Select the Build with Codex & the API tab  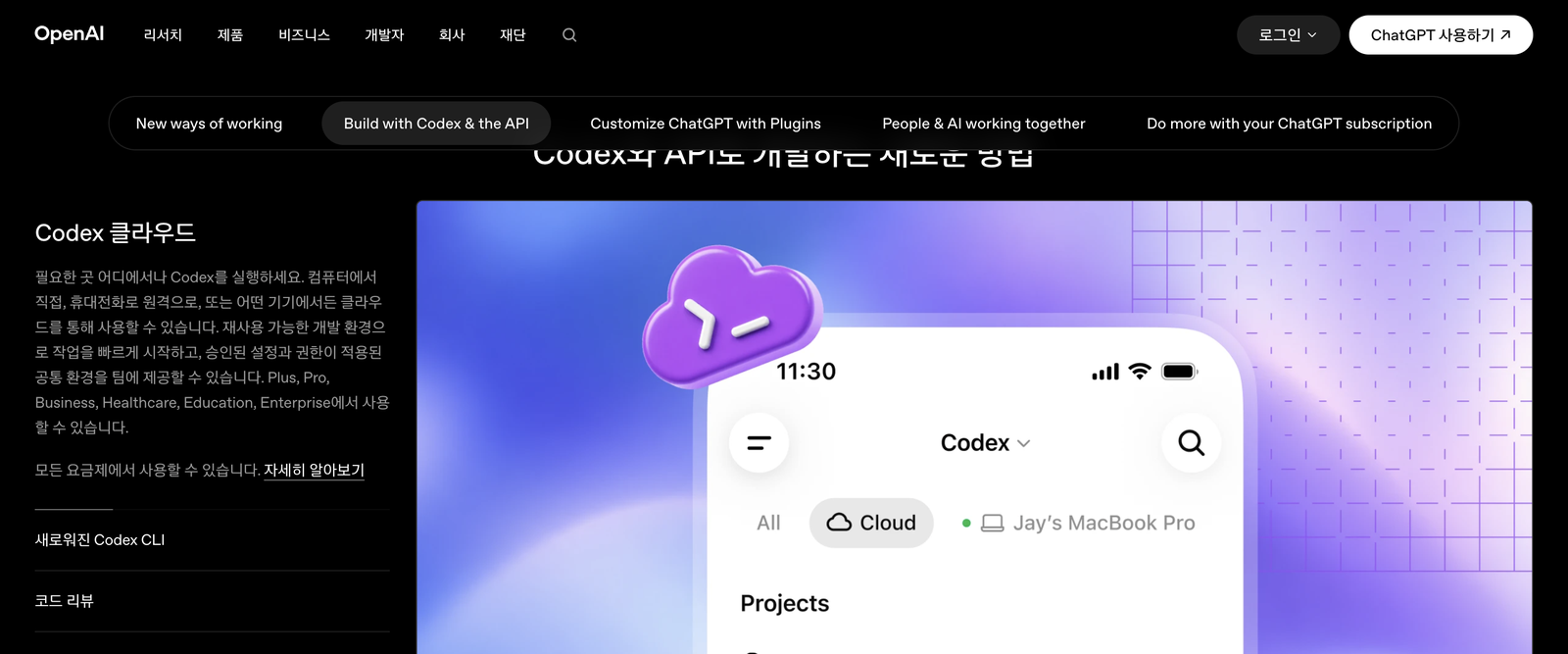[436, 124]
